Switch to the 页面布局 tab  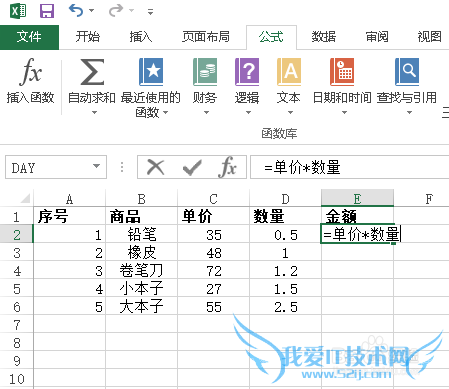pyautogui.click(x=206, y=37)
